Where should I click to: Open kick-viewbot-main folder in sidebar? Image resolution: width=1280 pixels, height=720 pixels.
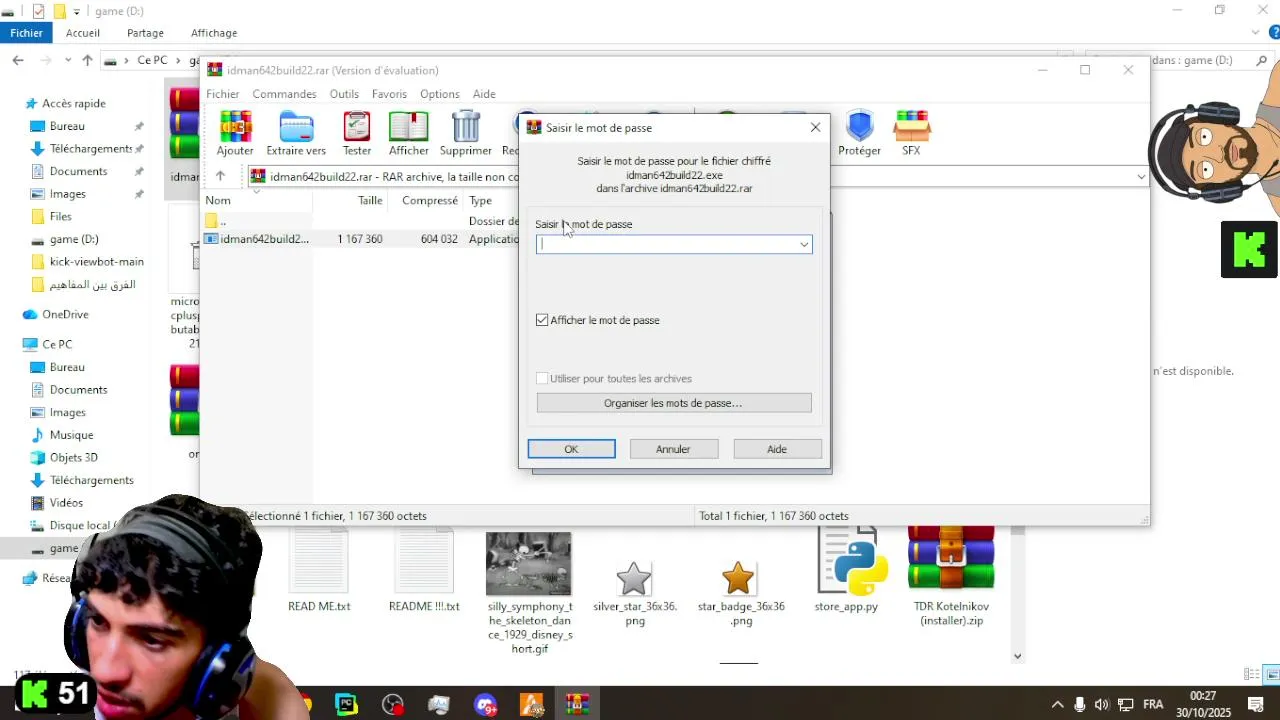(96, 262)
